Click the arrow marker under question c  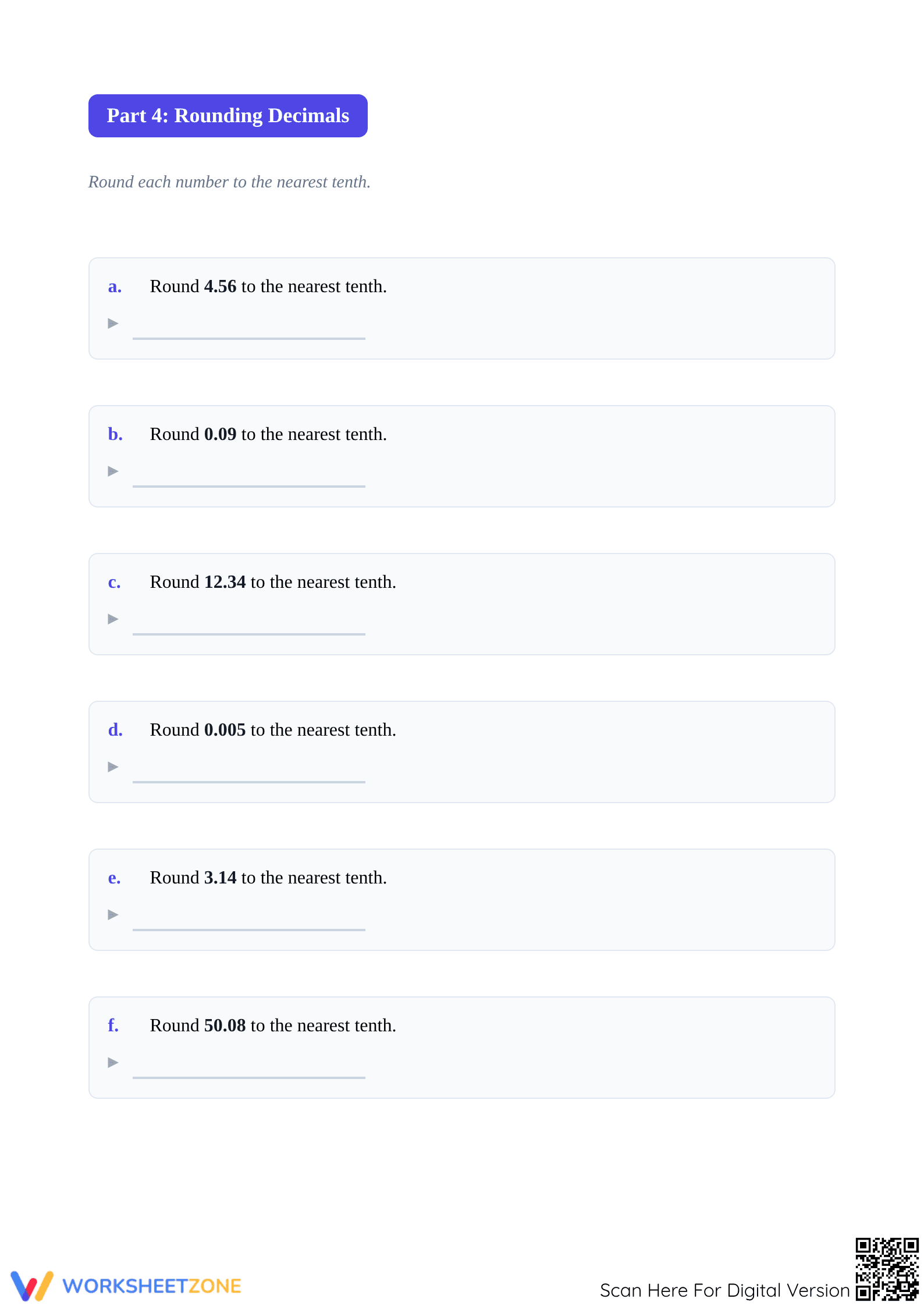tap(113, 619)
